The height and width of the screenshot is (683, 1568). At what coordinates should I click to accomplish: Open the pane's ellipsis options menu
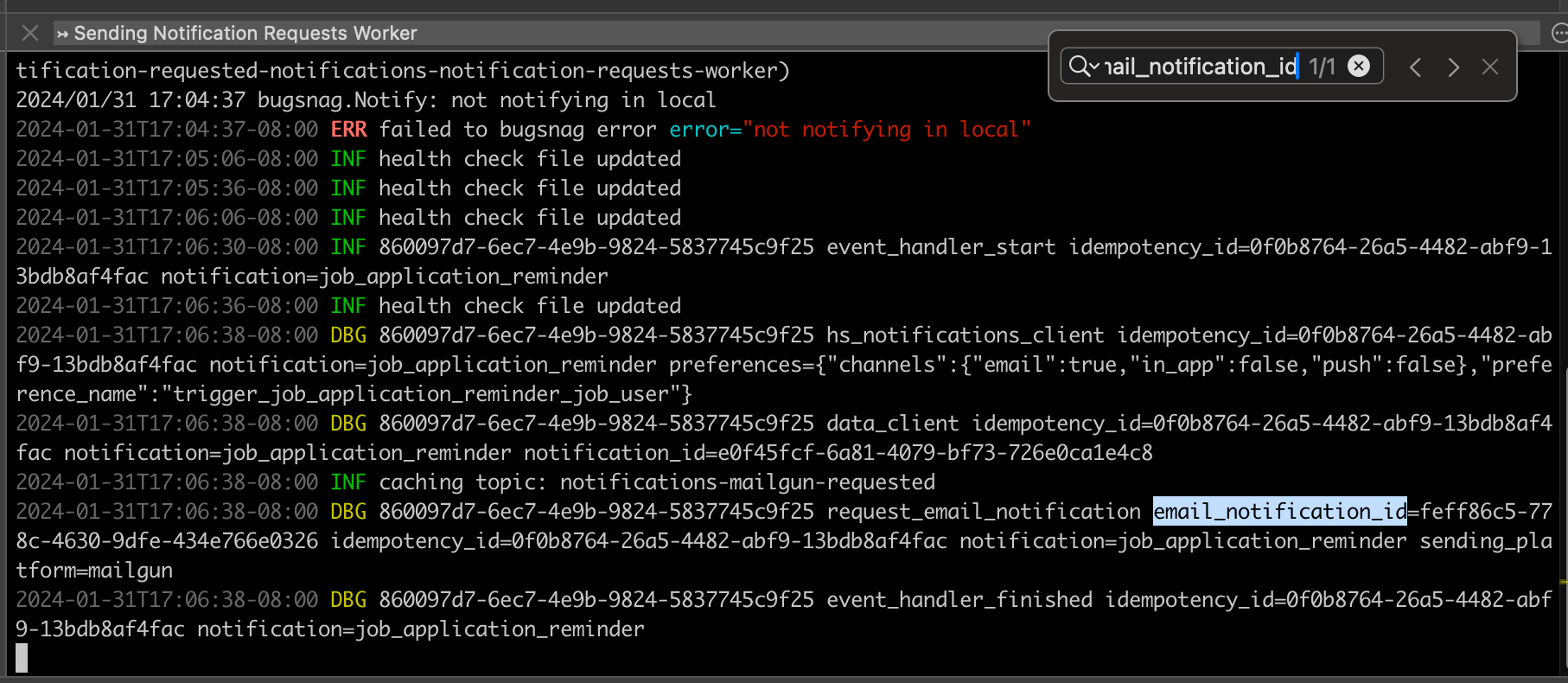pyautogui.click(x=1559, y=33)
